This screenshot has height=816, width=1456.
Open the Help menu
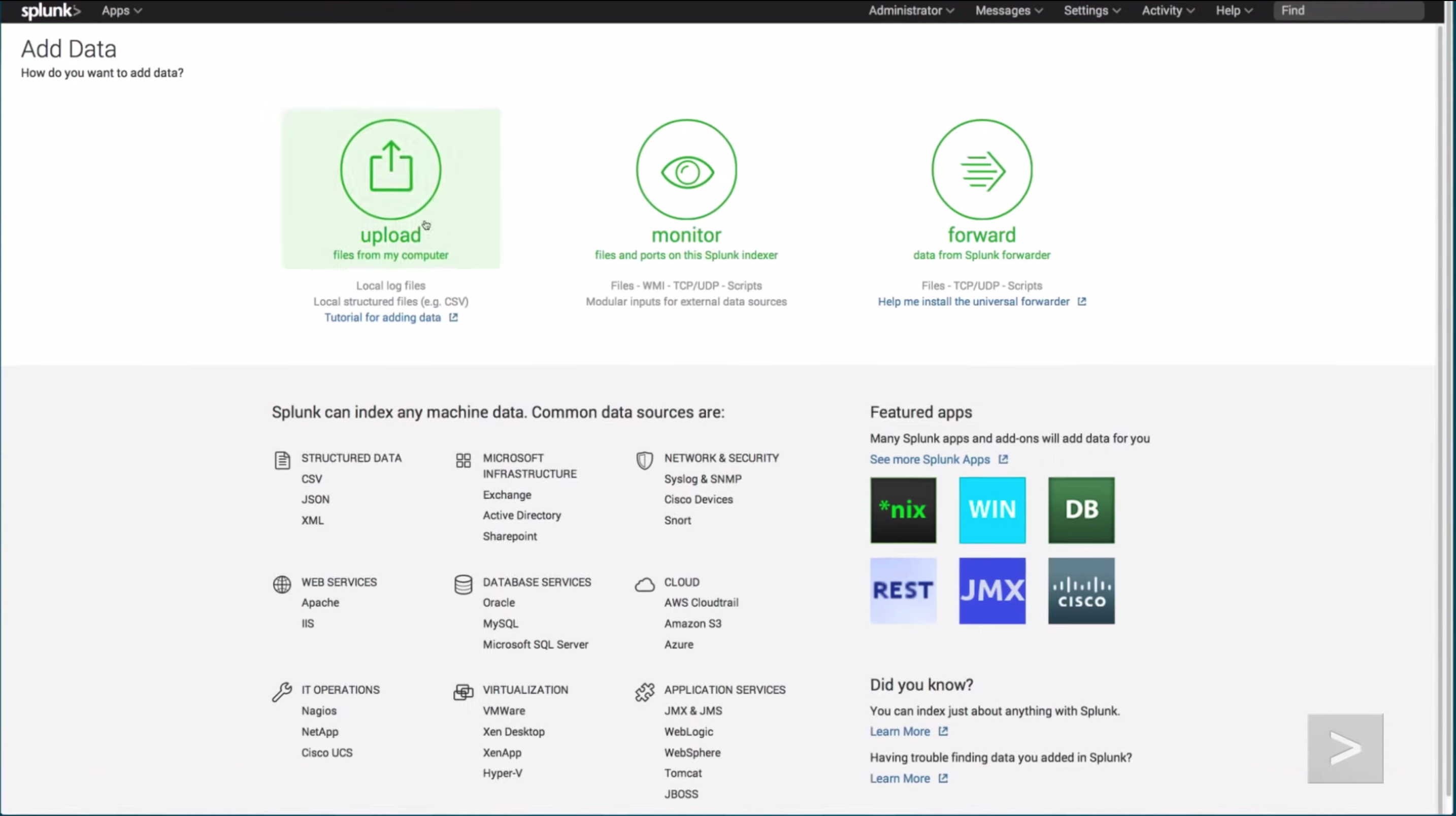[1234, 11]
